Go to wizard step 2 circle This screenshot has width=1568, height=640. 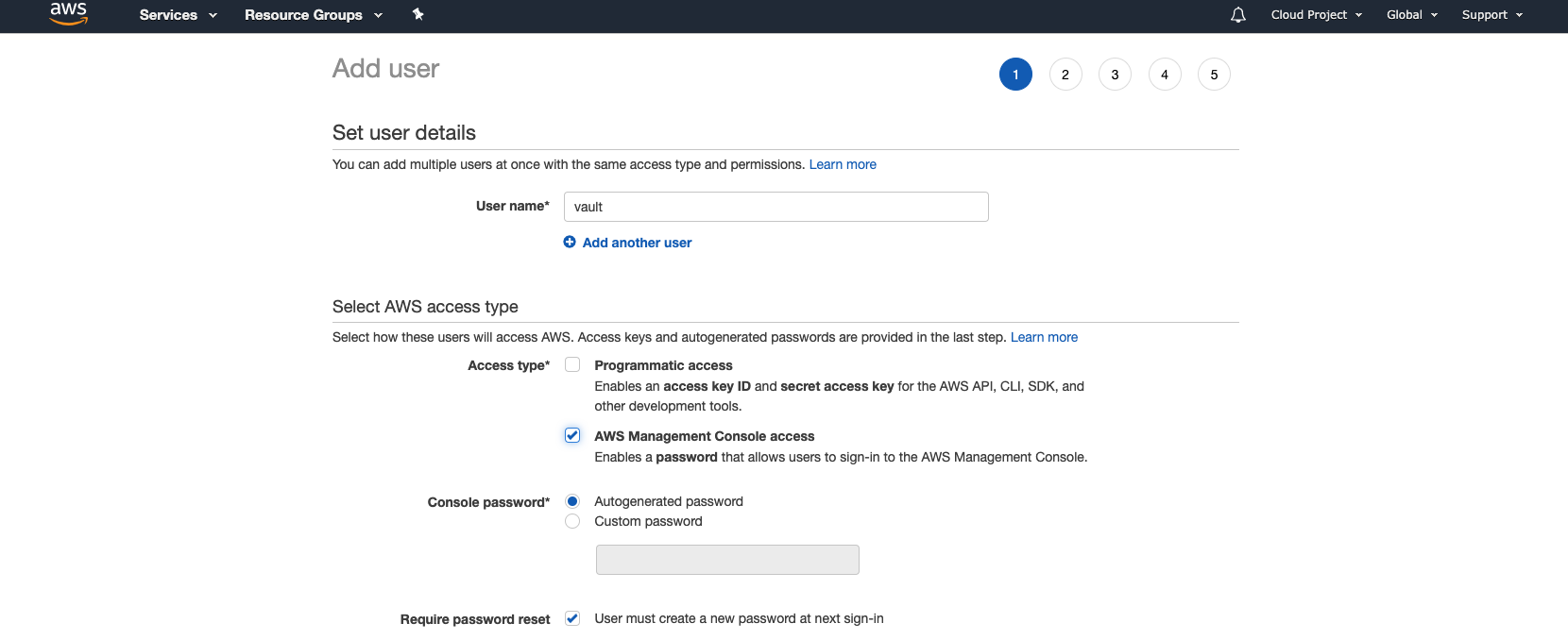point(1065,75)
